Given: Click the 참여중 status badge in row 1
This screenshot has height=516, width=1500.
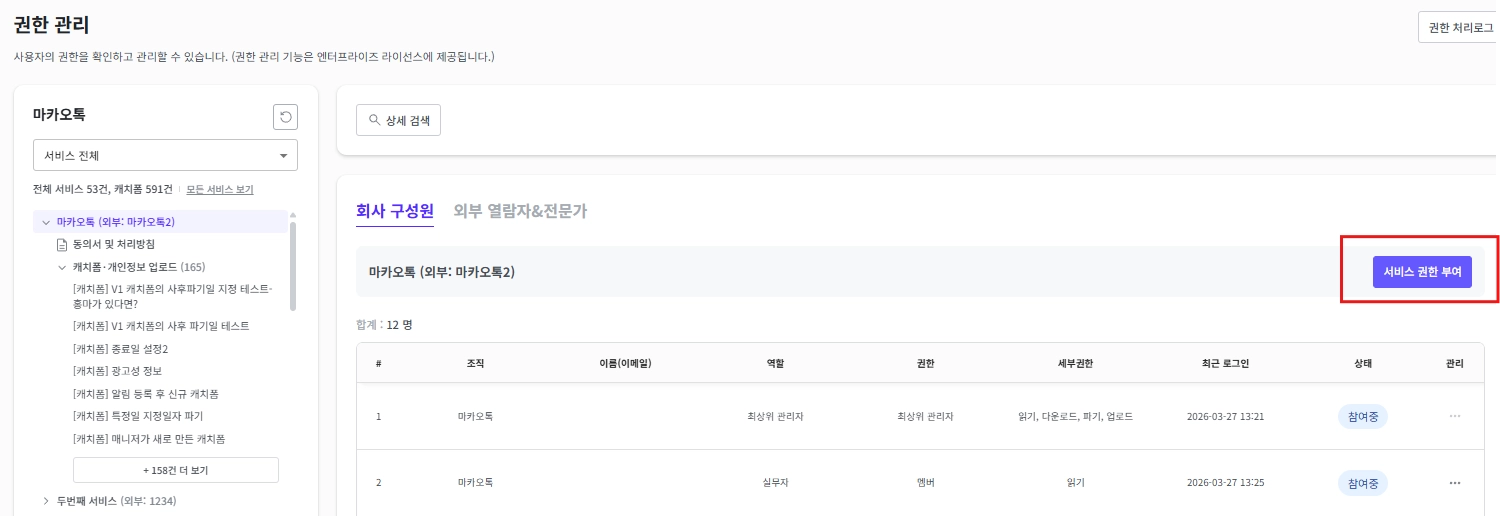Looking at the screenshot, I should coord(1362,417).
